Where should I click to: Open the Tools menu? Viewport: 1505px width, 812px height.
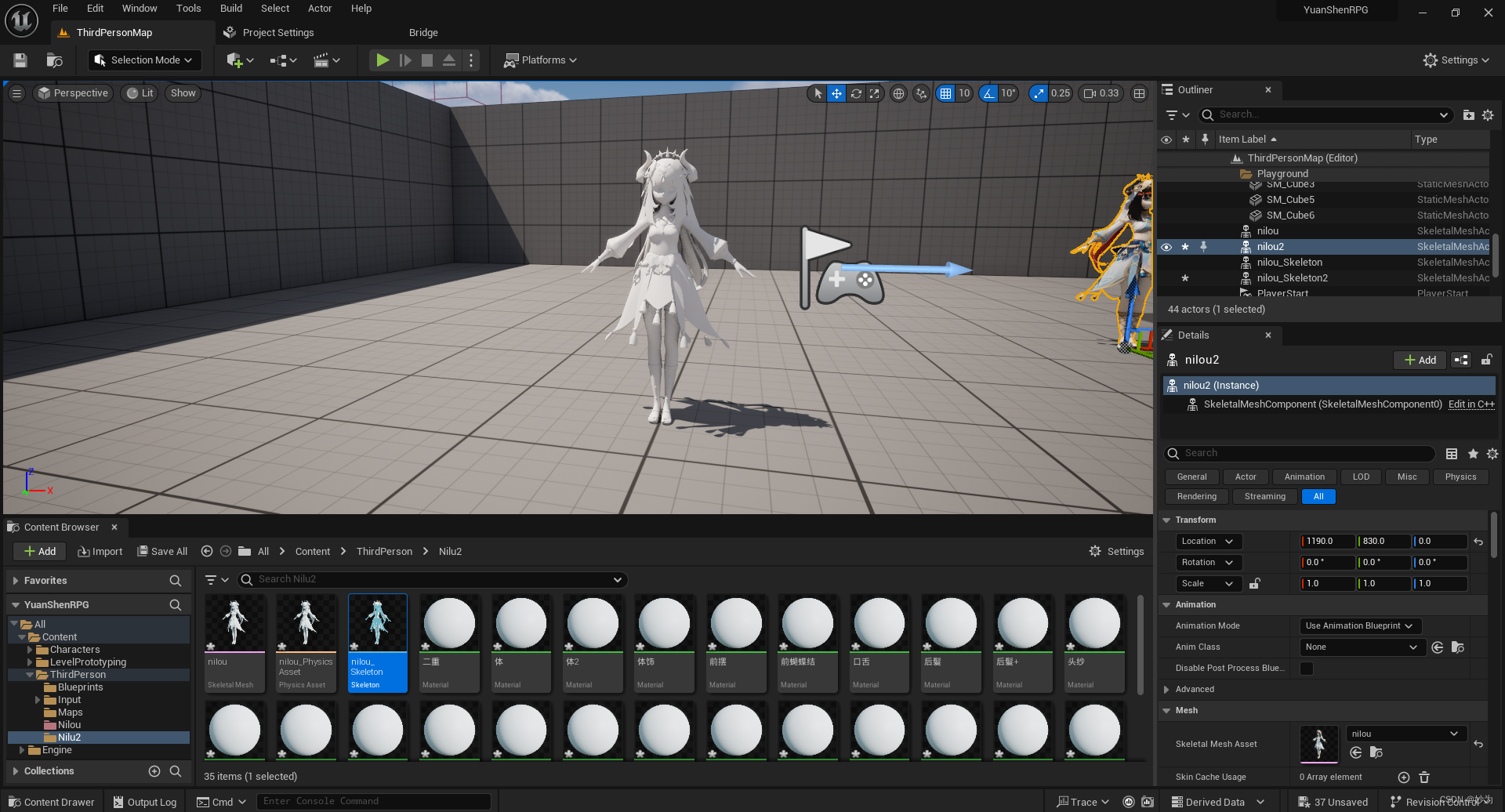189,9
